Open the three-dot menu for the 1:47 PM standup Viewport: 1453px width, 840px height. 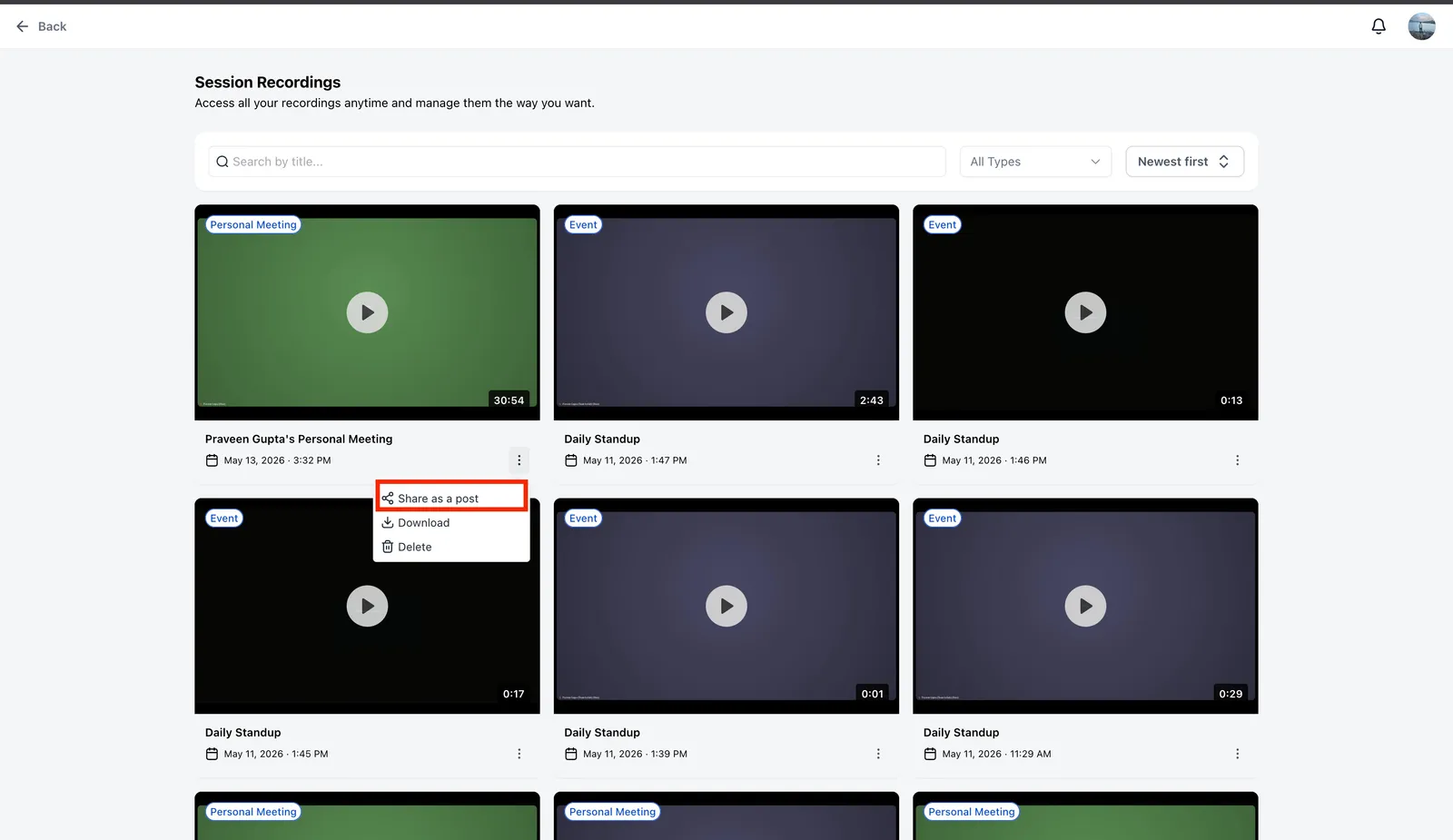(878, 460)
